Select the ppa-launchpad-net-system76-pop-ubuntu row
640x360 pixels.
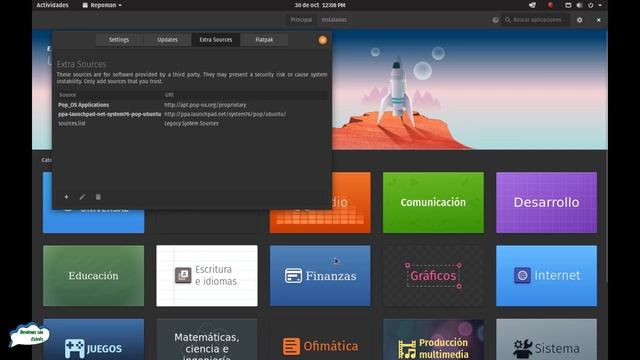coord(192,114)
